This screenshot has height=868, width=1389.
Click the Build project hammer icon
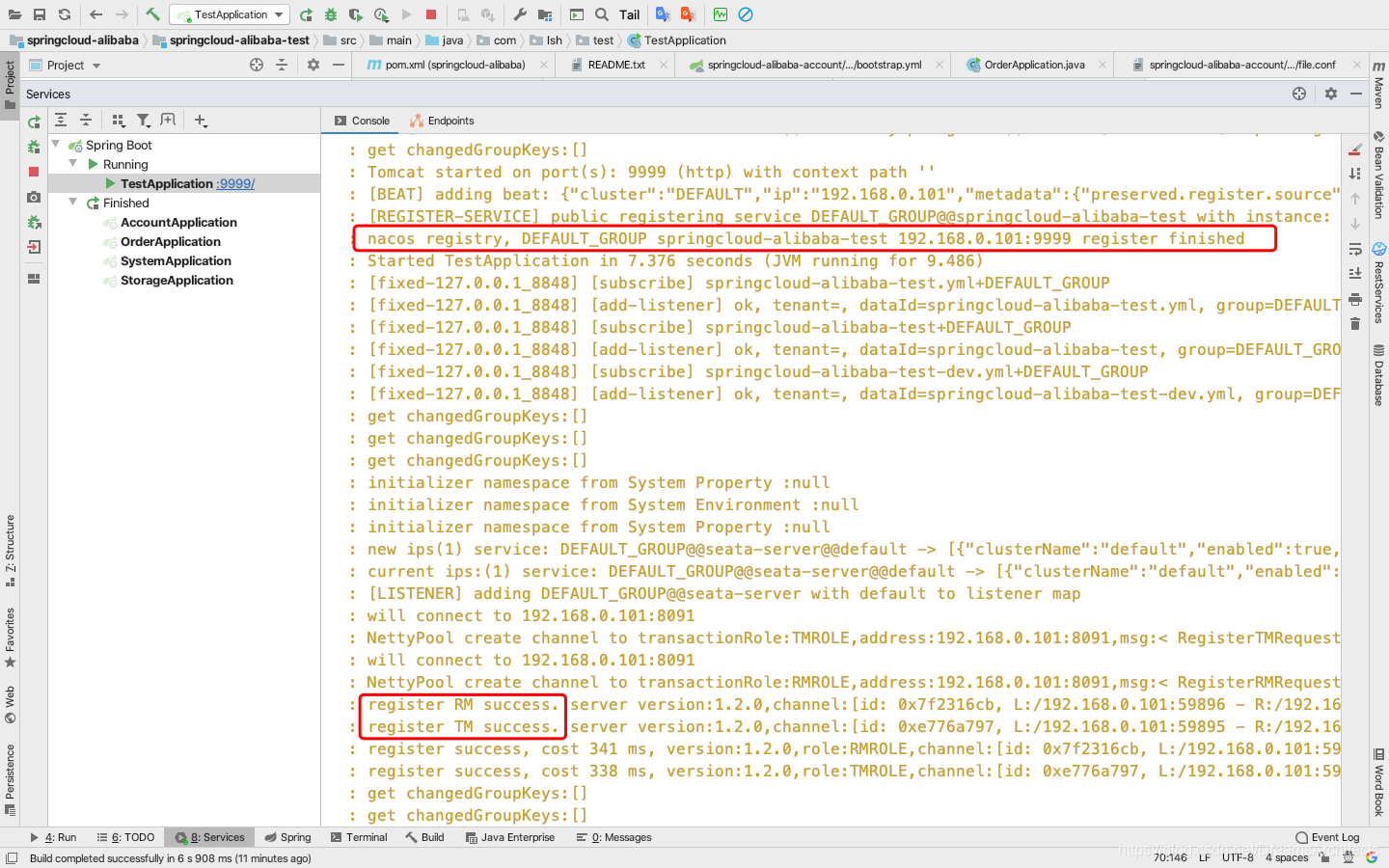point(152,14)
